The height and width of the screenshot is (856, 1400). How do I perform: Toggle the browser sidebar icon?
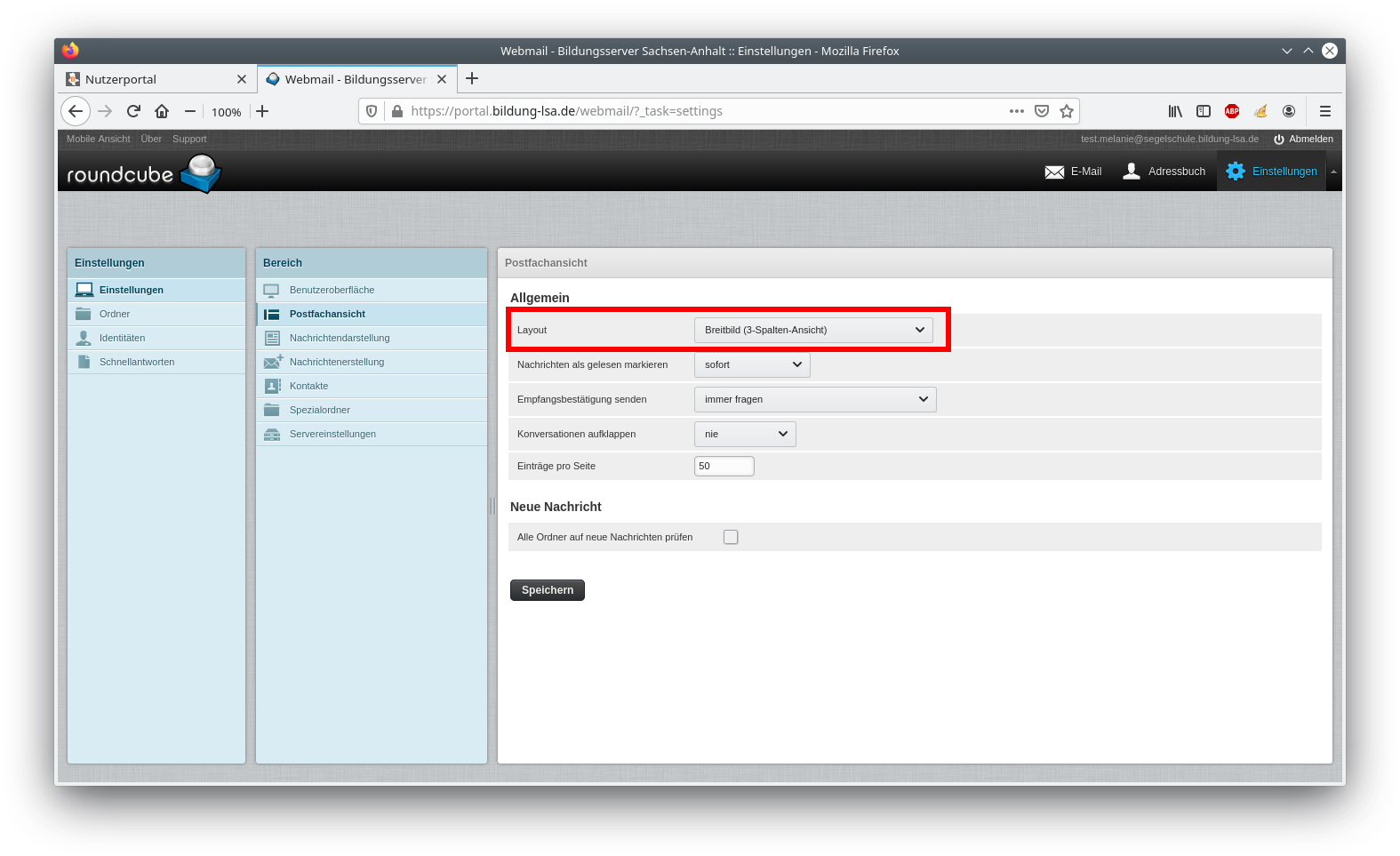1204,111
